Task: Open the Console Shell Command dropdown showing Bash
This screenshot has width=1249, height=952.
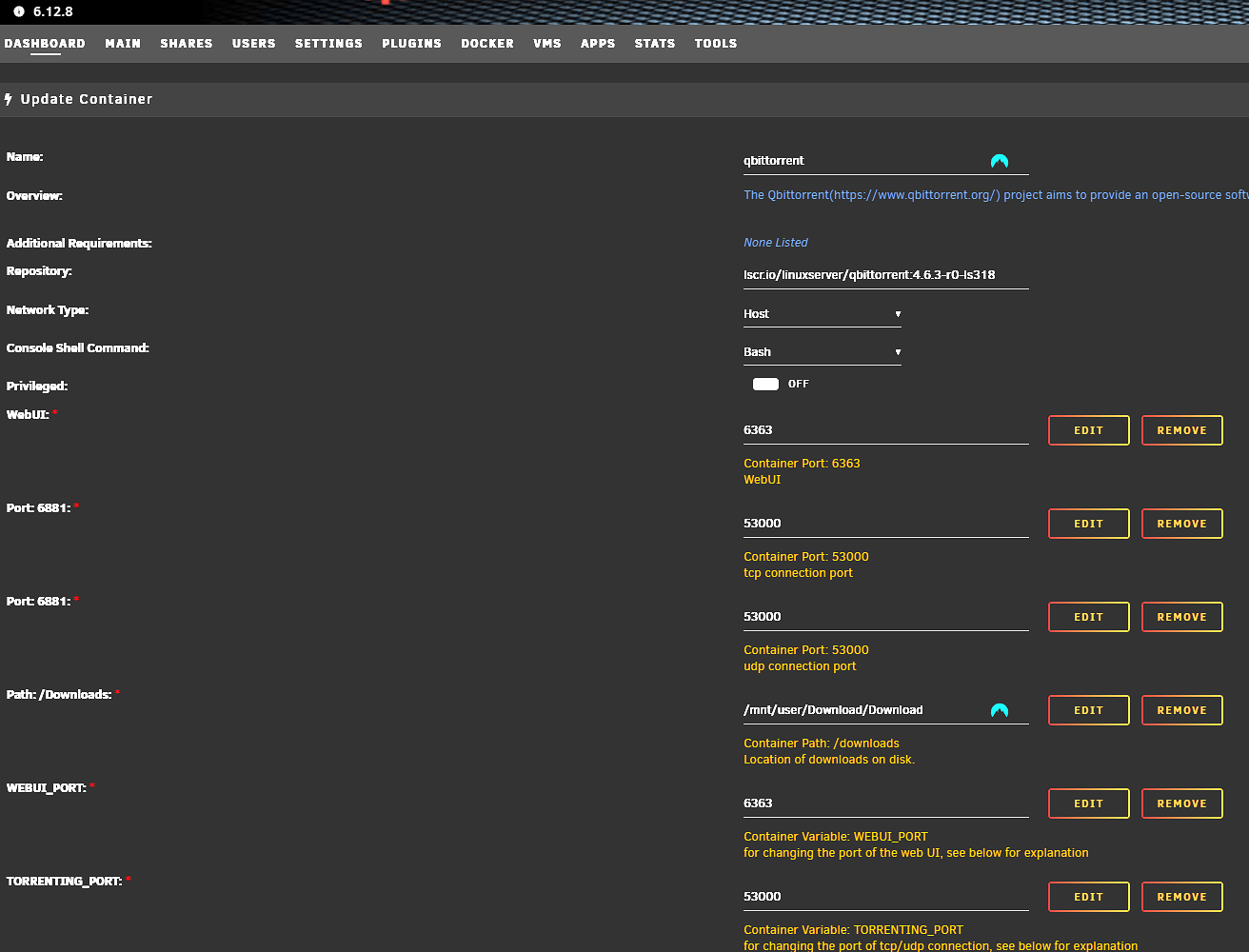Action: pos(821,351)
